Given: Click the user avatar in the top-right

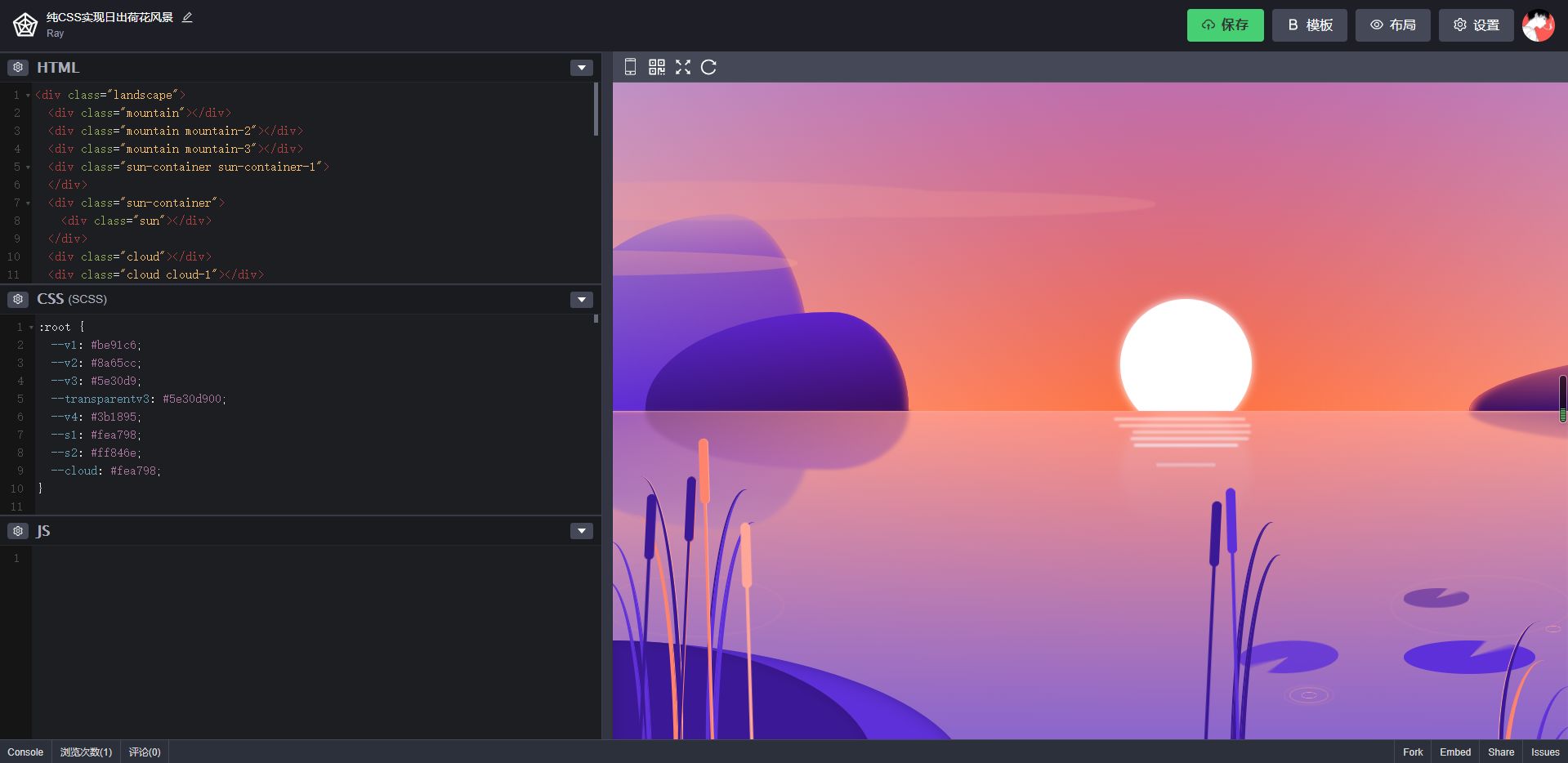Looking at the screenshot, I should click(x=1539, y=25).
